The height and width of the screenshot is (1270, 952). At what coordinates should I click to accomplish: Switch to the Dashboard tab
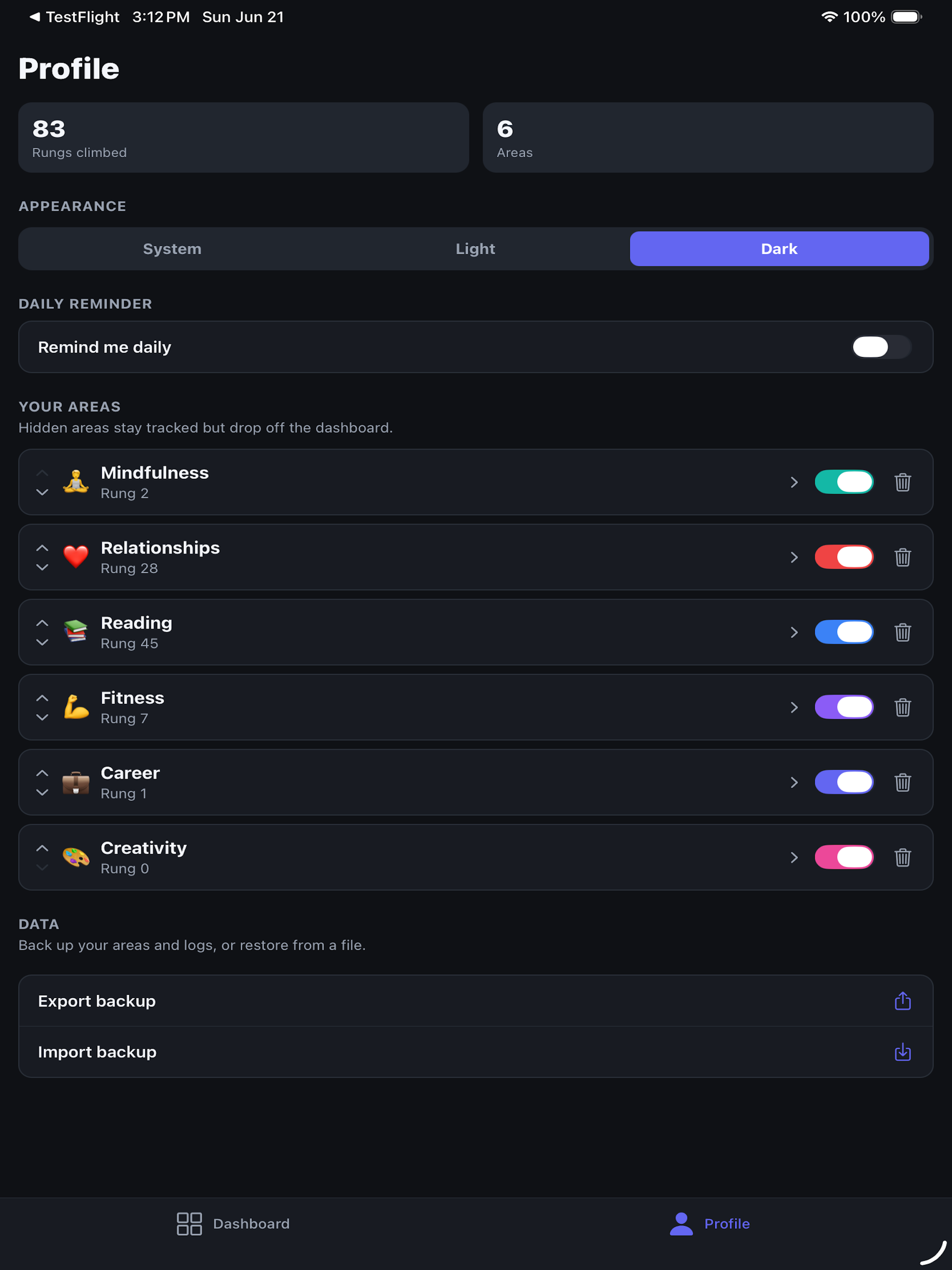click(233, 1224)
